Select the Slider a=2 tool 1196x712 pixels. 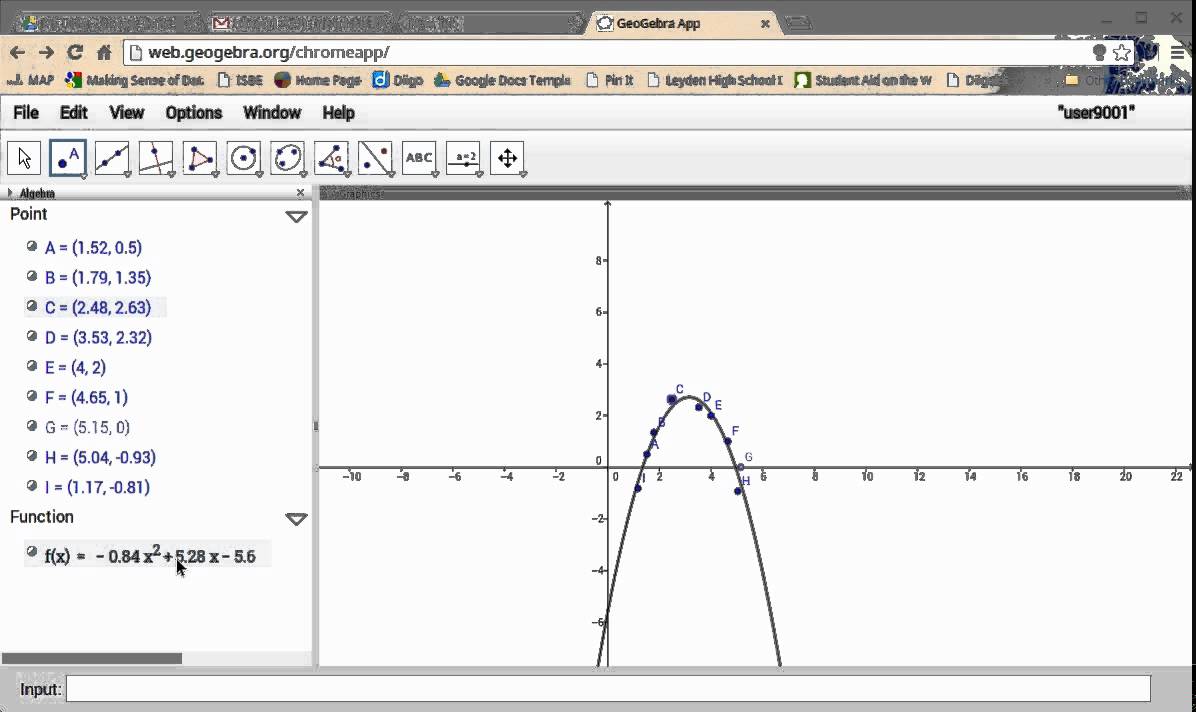464,158
